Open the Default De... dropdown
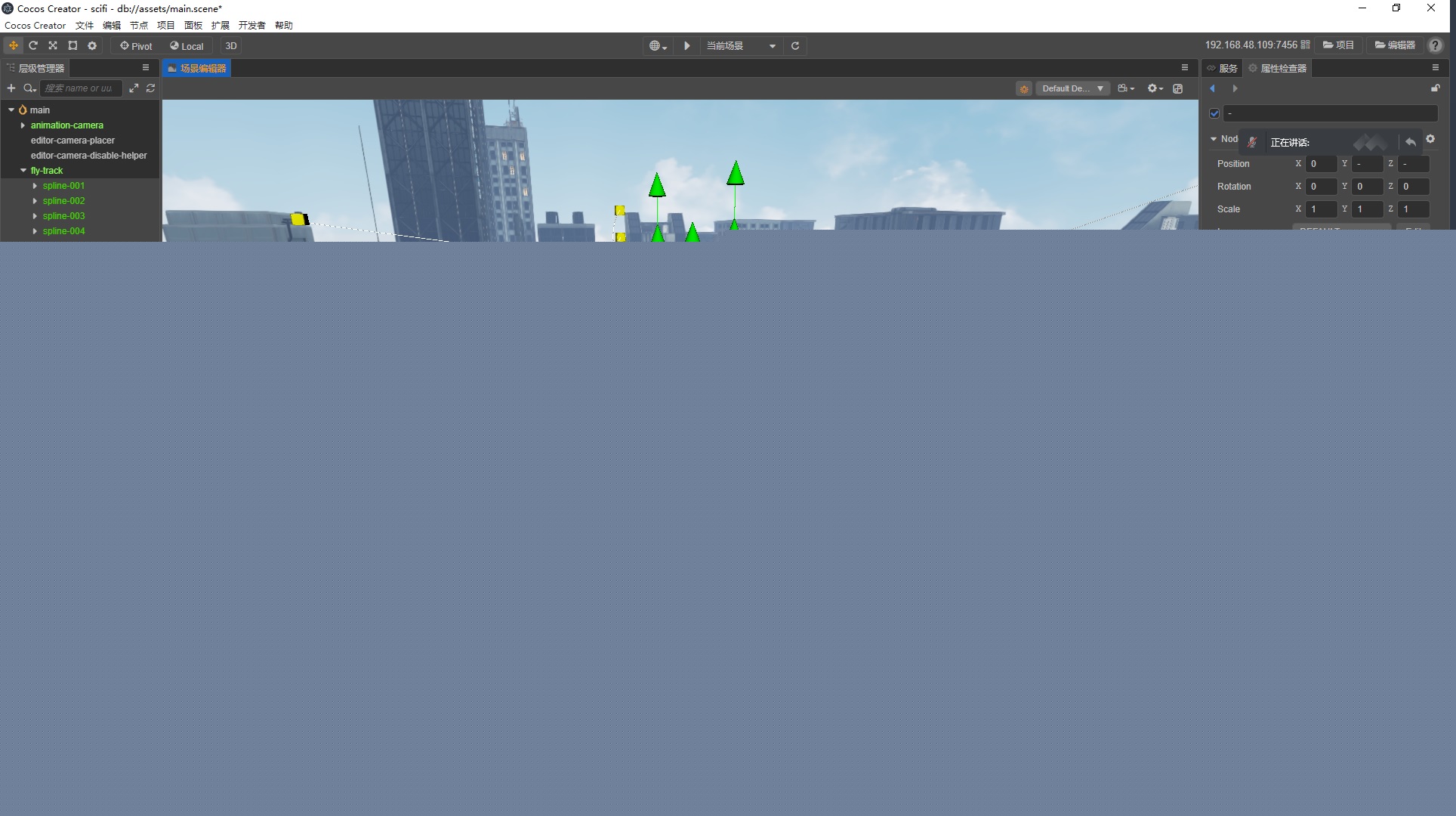 tap(1072, 89)
